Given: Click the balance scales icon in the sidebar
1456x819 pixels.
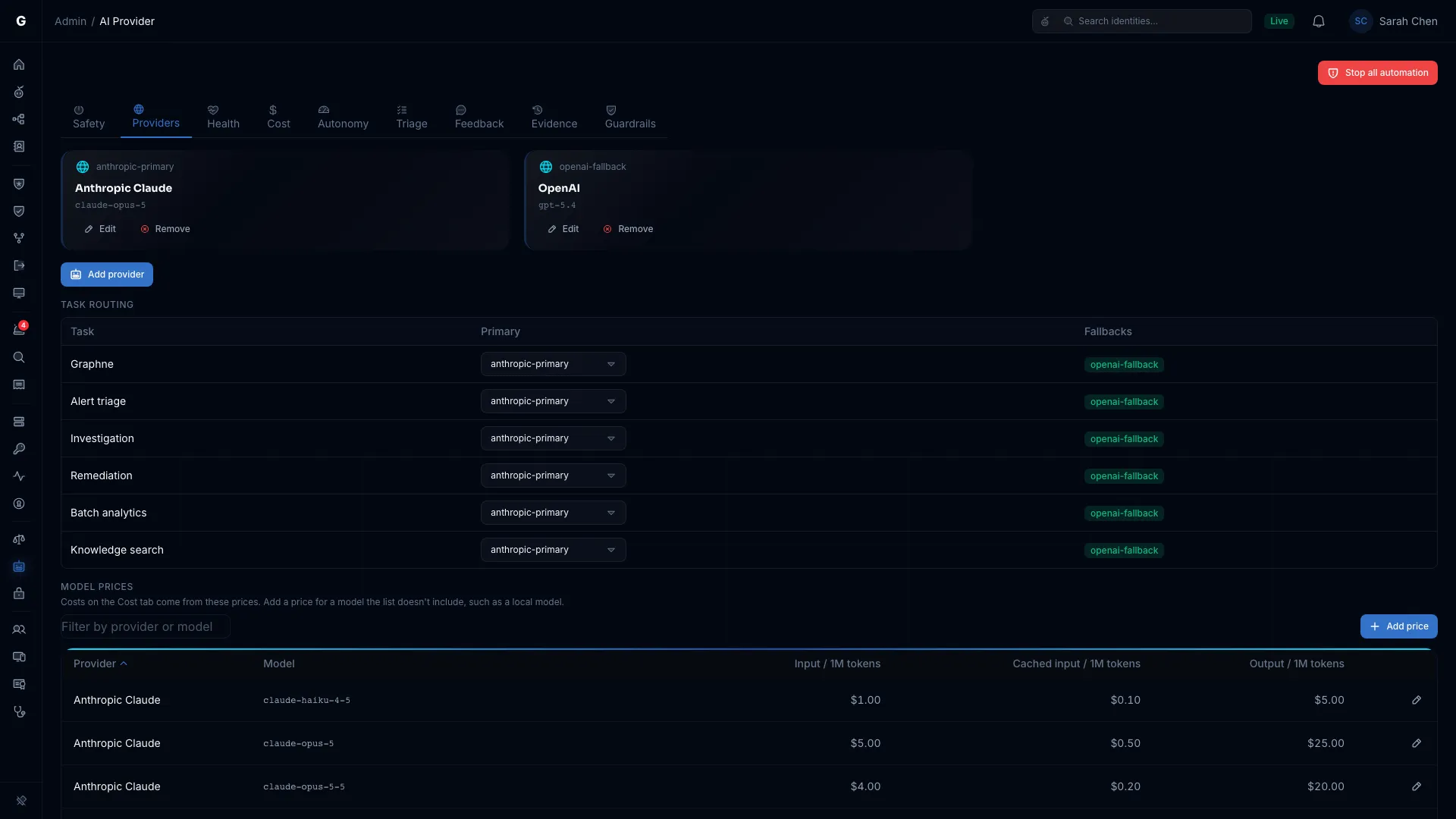Looking at the screenshot, I should click(x=19, y=539).
